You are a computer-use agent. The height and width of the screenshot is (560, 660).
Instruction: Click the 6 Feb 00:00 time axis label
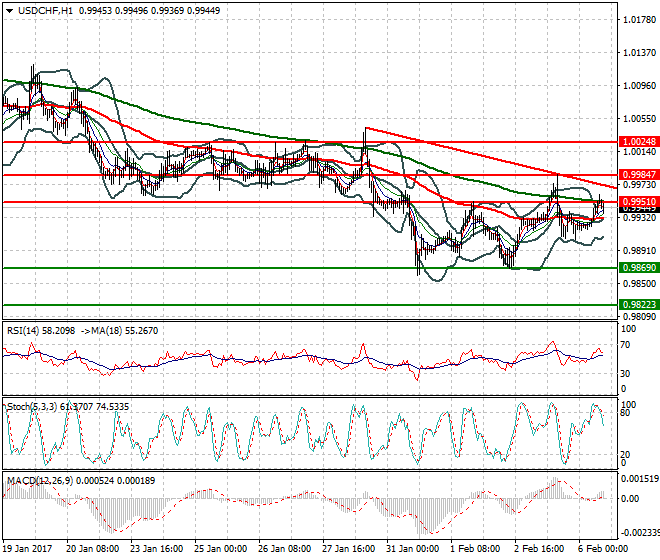pyautogui.click(x=603, y=549)
